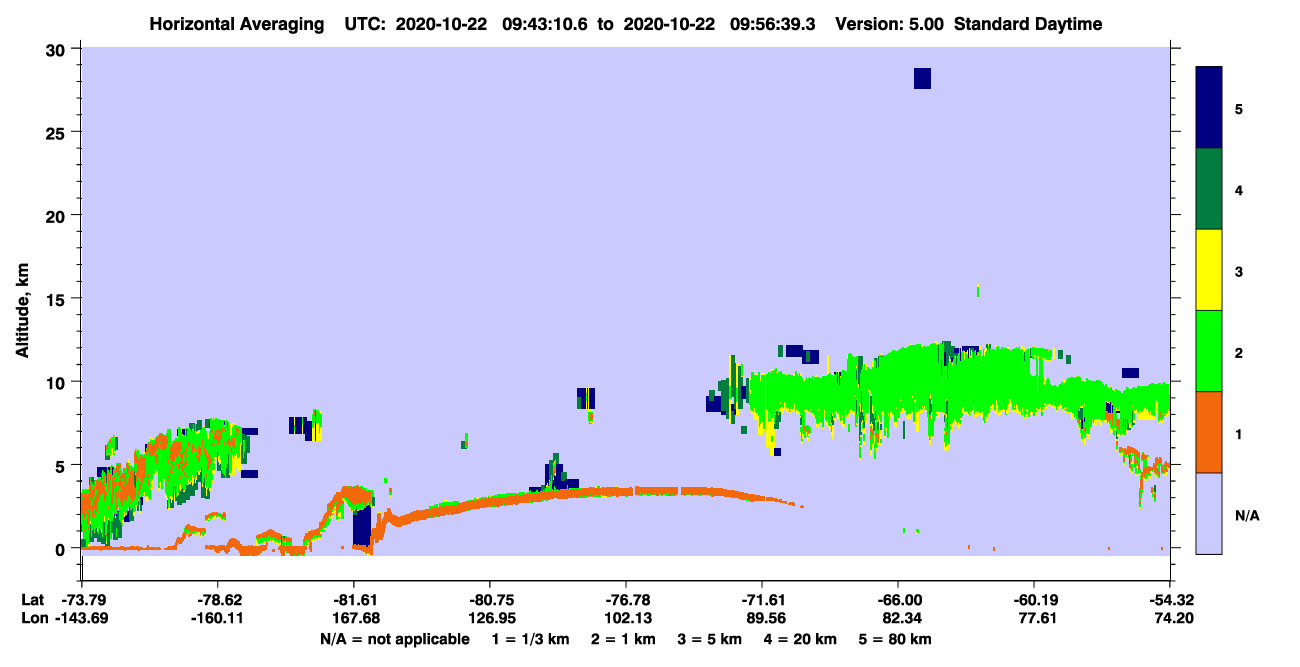
Task: Click the 'Lat' row label
Action: click(x=32, y=600)
